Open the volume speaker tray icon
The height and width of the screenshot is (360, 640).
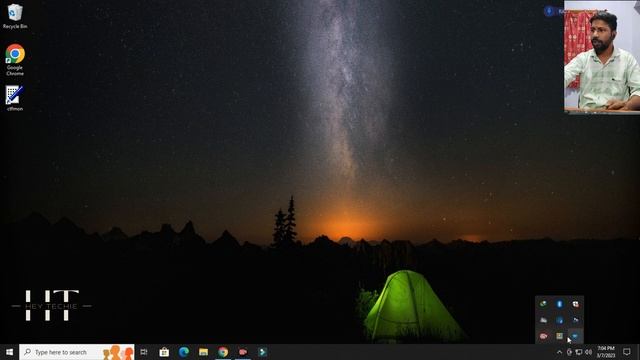pos(589,352)
